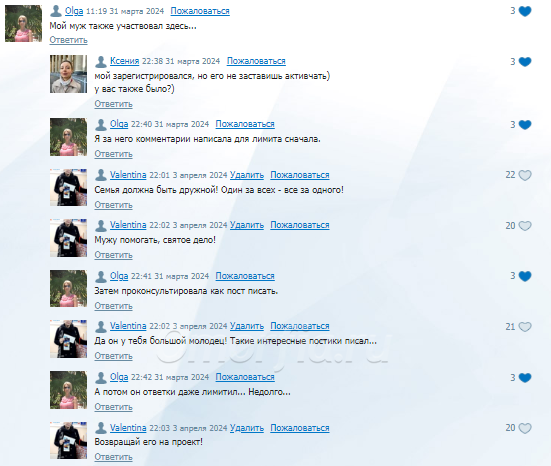Image resolution: width=551 pixels, height=466 pixels.
Task: Report Olga's 11:19 comment via Пожаловаться
Action: [200, 11]
